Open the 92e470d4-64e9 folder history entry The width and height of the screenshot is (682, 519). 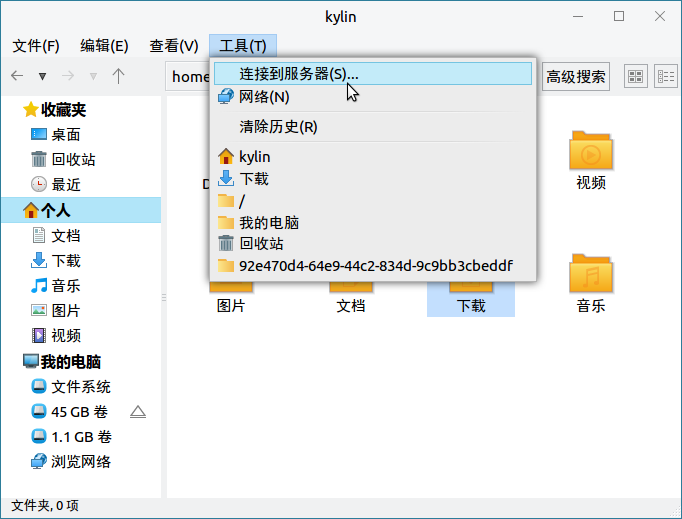(x=373, y=265)
